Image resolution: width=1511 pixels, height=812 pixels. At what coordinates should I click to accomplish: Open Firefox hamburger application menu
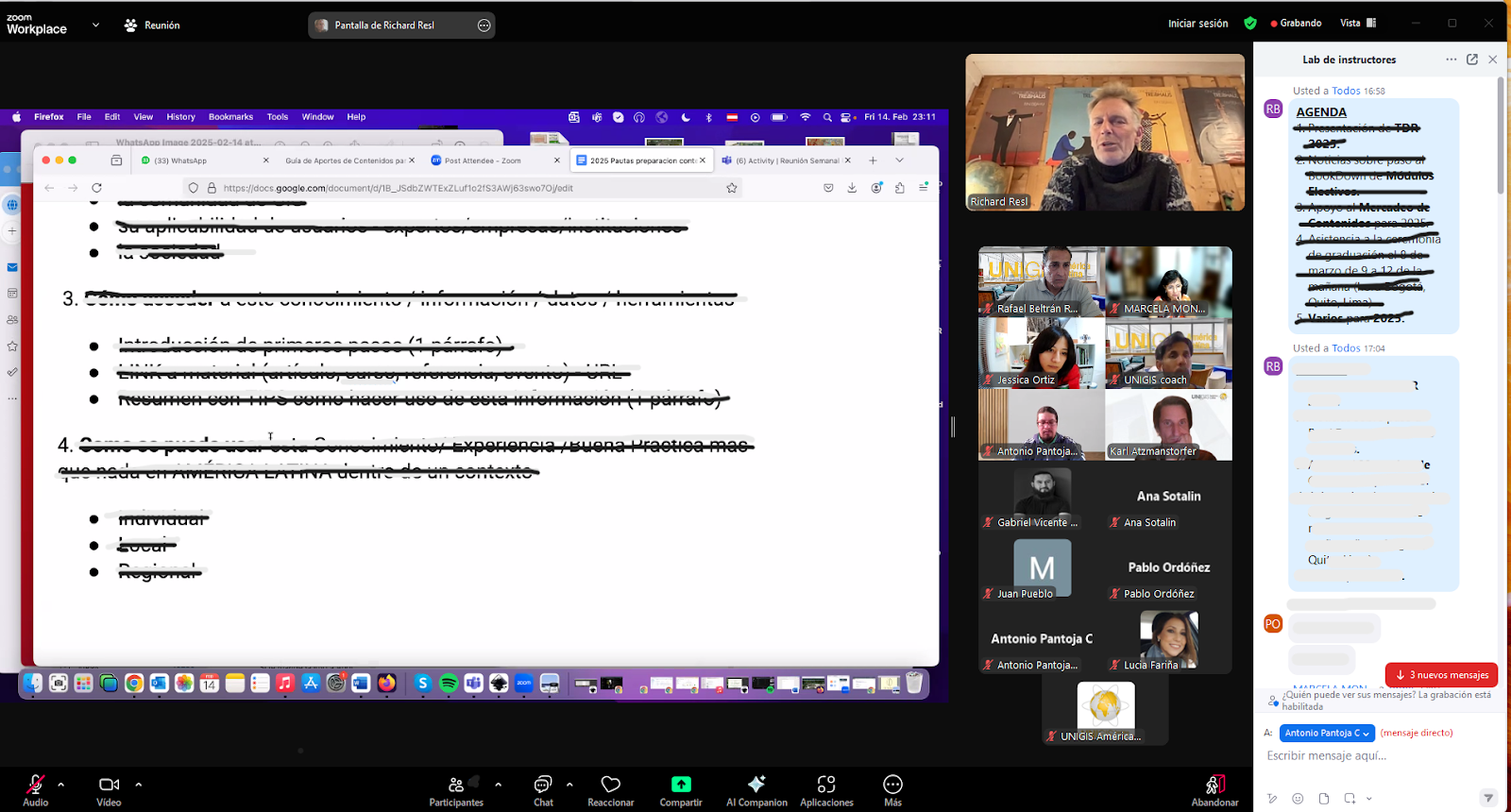coord(923,188)
